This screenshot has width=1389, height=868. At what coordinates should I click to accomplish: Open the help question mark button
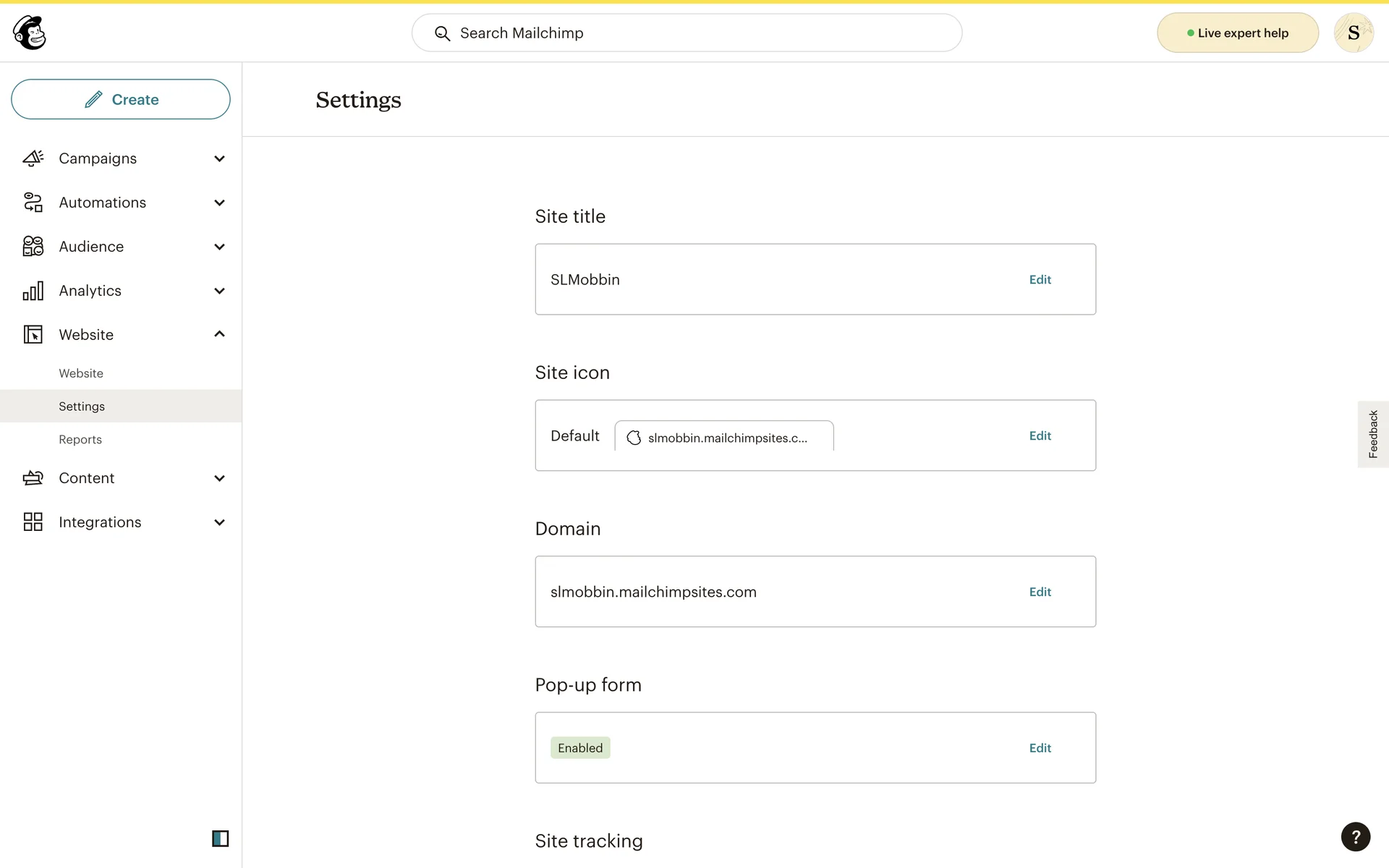point(1355,837)
